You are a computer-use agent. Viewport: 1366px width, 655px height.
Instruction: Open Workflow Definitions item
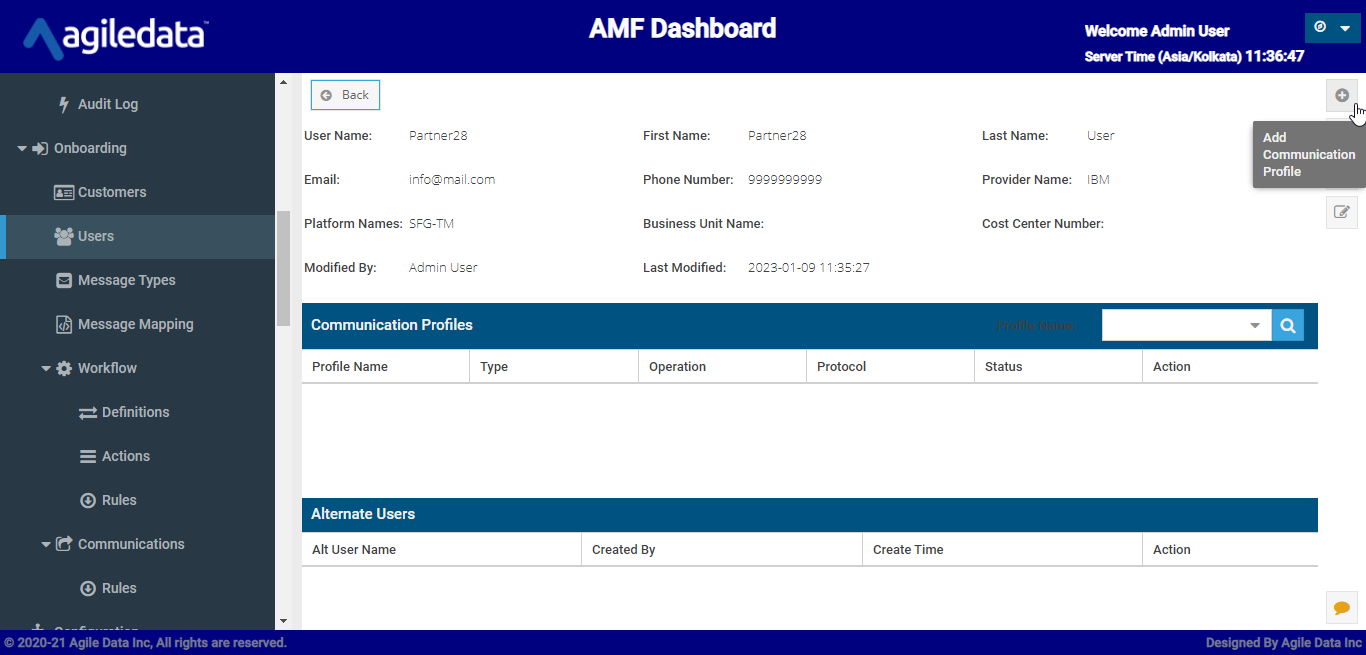tap(135, 412)
